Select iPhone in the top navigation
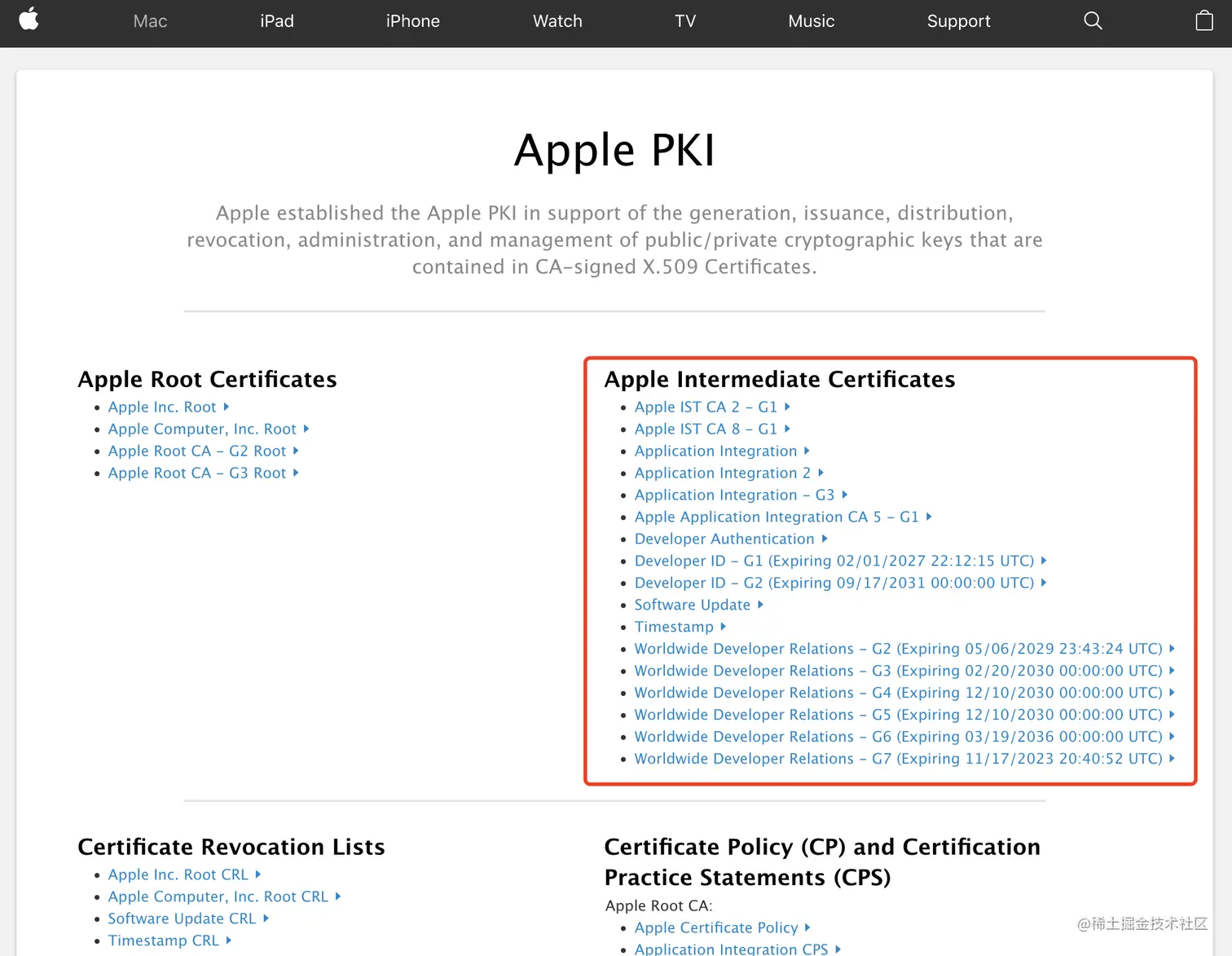1232x956 pixels. tap(412, 21)
